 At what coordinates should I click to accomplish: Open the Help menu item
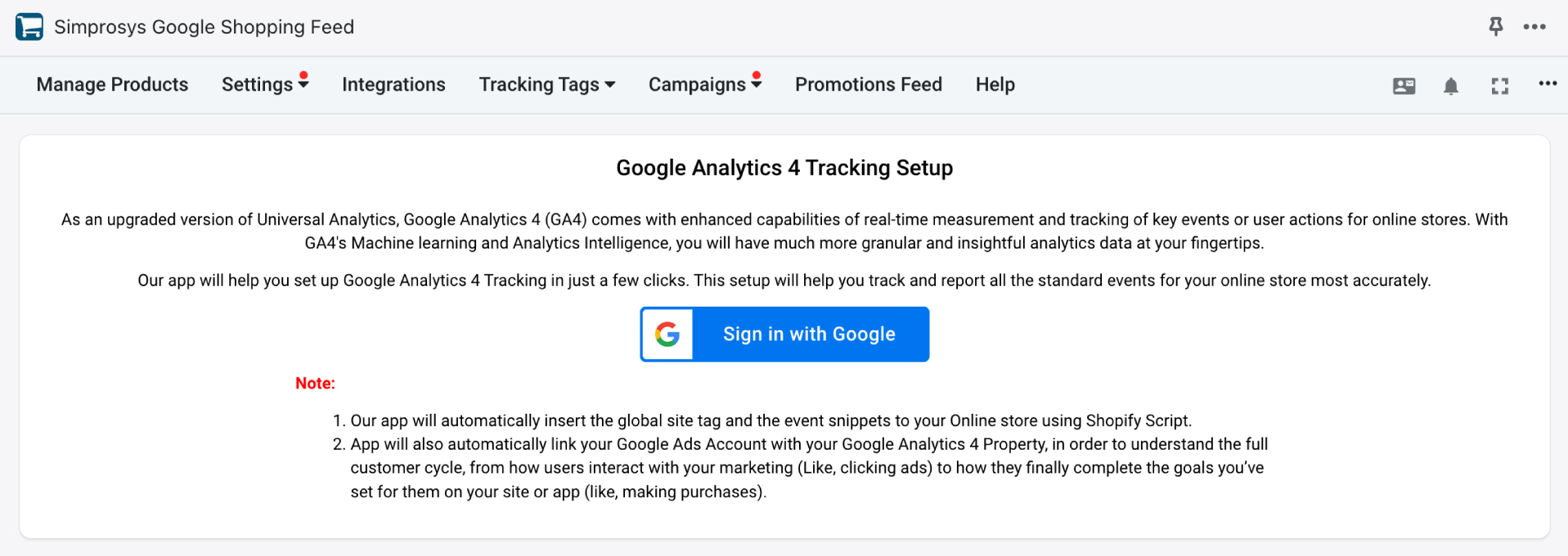coord(995,84)
